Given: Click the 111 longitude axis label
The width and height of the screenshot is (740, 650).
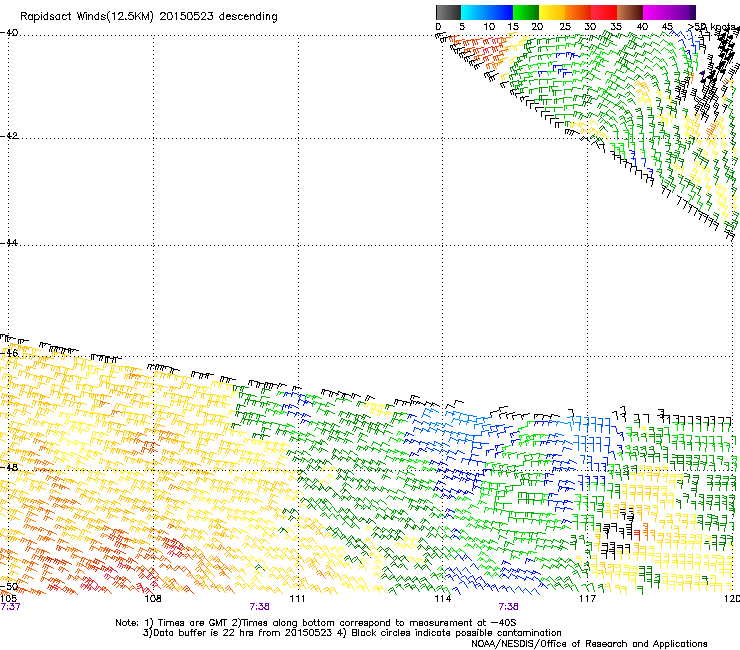Looking at the screenshot, I should pos(297,599).
